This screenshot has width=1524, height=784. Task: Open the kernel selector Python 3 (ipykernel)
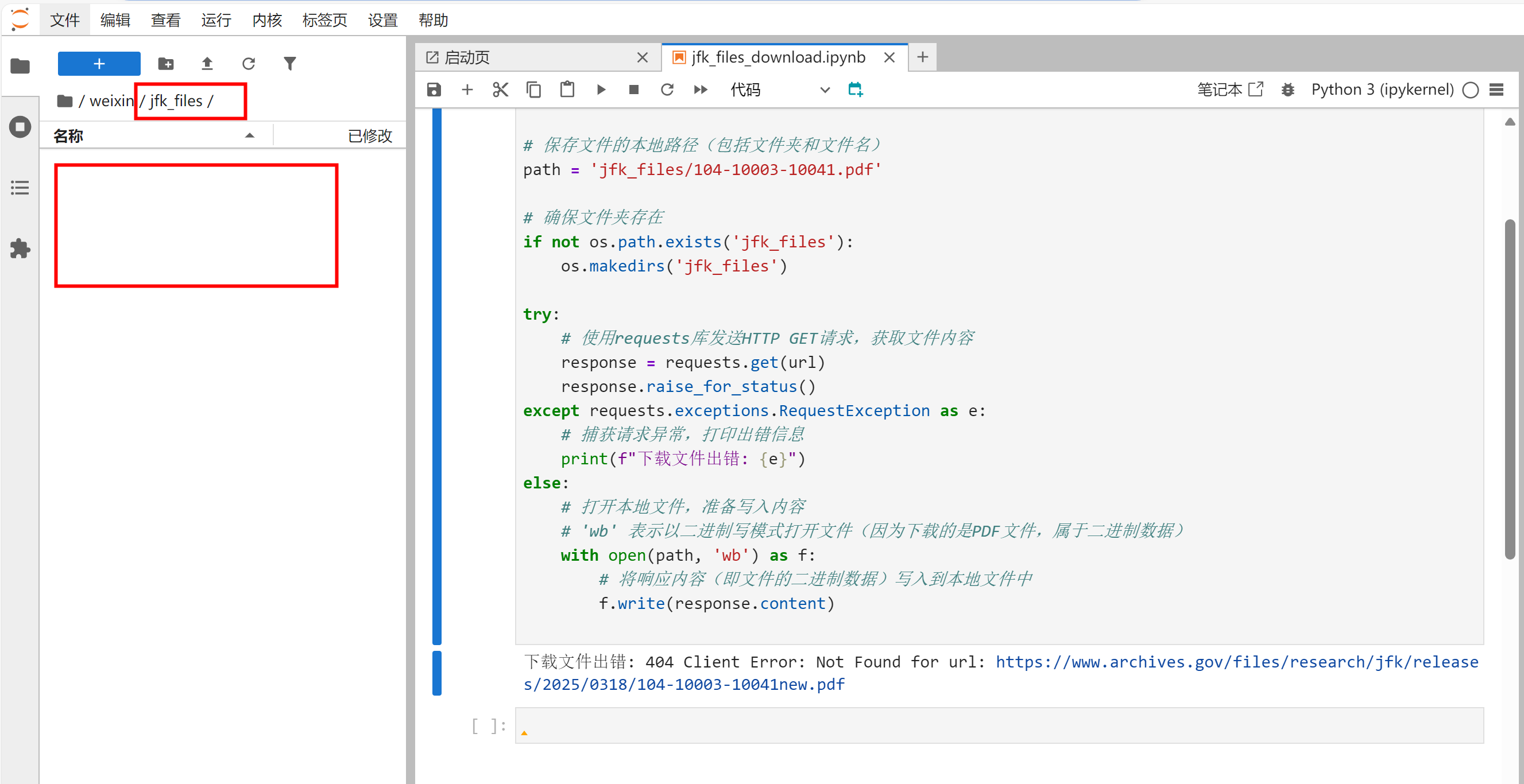(1382, 90)
